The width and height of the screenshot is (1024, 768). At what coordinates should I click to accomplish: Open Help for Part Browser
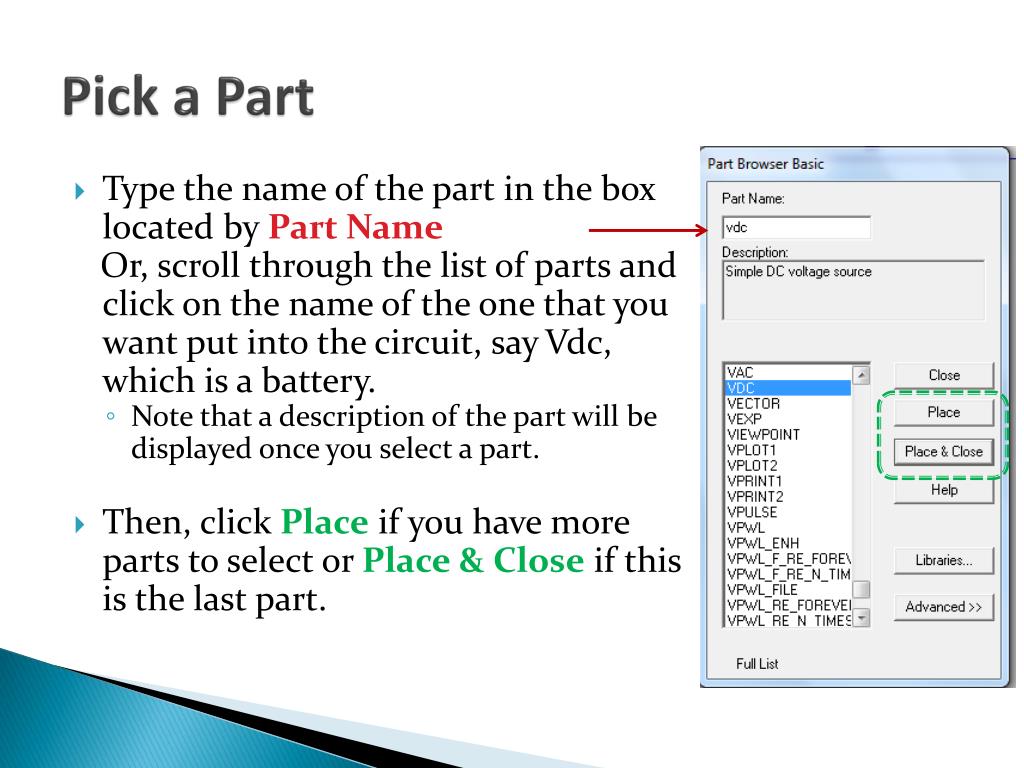coord(944,490)
